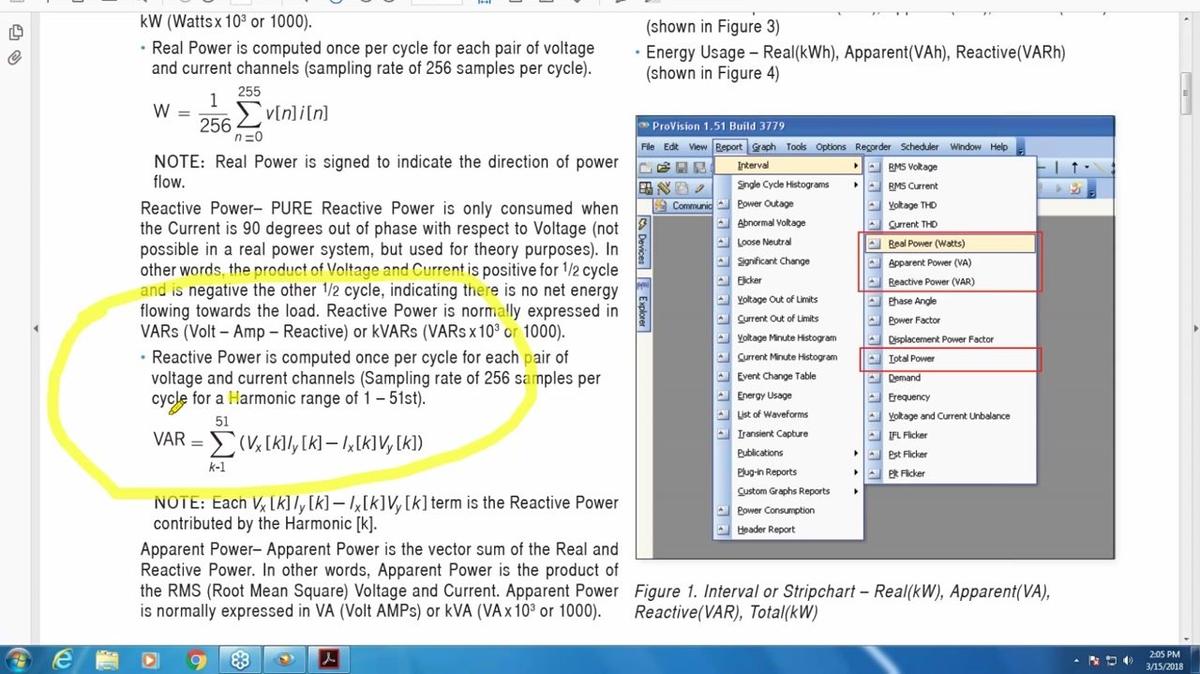Open the Graph menu in ProVision
The width and height of the screenshot is (1200, 674).
[x=764, y=147]
